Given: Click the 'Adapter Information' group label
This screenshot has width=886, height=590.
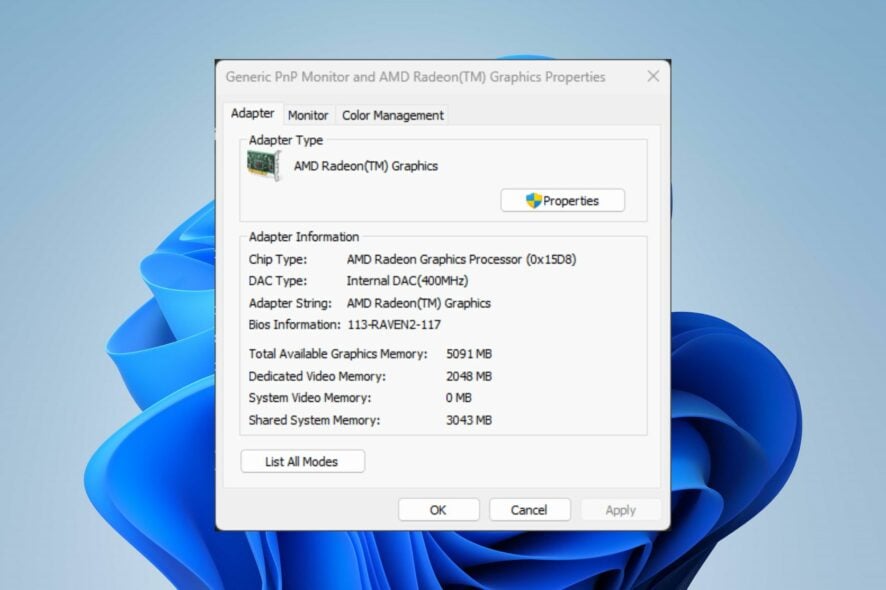Looking at the screenshot, I should tap(304, 237).
